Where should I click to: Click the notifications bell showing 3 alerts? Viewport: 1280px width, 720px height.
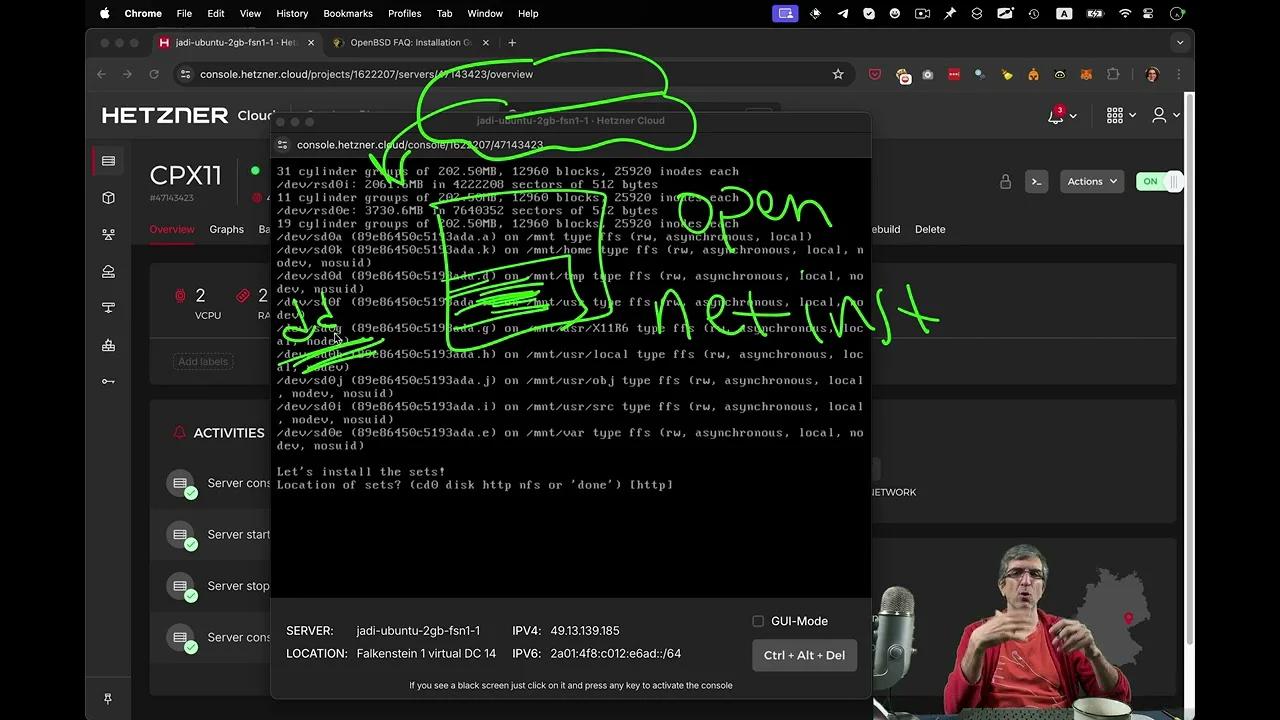pos(1053,116)
